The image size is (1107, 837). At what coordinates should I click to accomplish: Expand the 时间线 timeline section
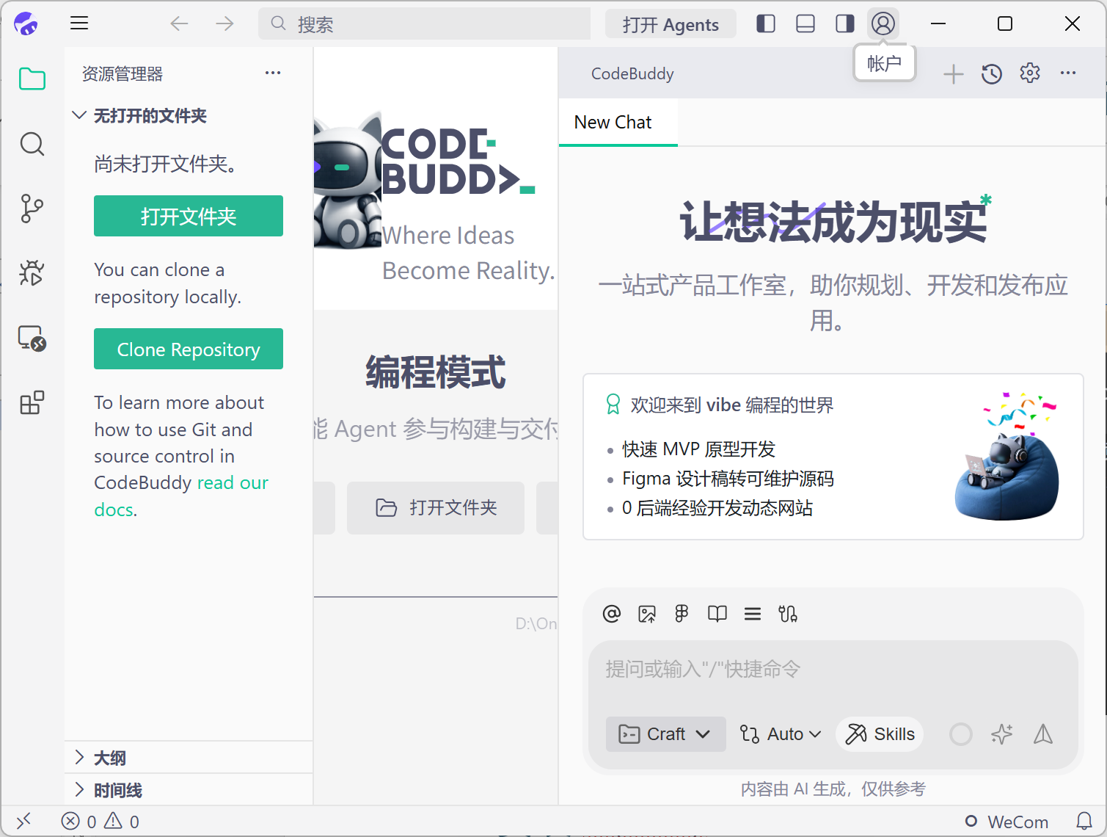pyautogui.click(x=189, y=790)
